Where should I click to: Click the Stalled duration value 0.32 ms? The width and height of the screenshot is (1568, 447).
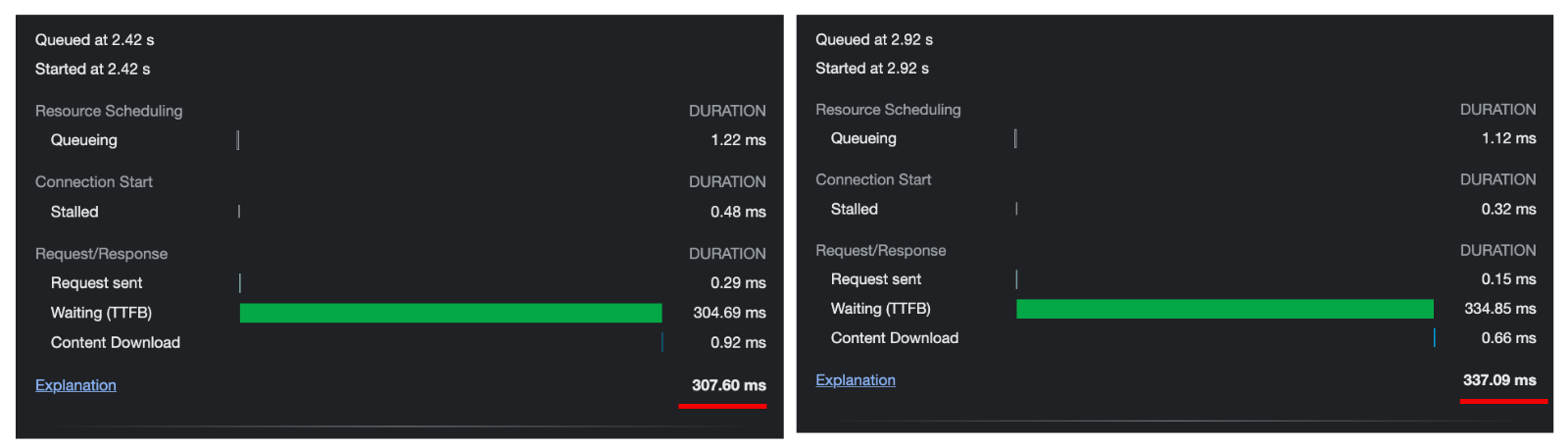[1508, 209]
